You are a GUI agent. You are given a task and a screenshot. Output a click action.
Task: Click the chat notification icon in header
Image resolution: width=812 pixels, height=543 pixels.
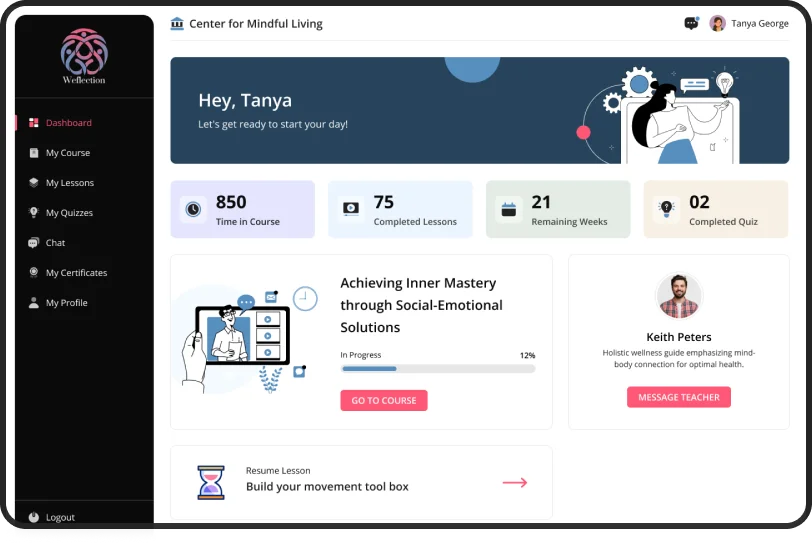[x=691, y=24]
